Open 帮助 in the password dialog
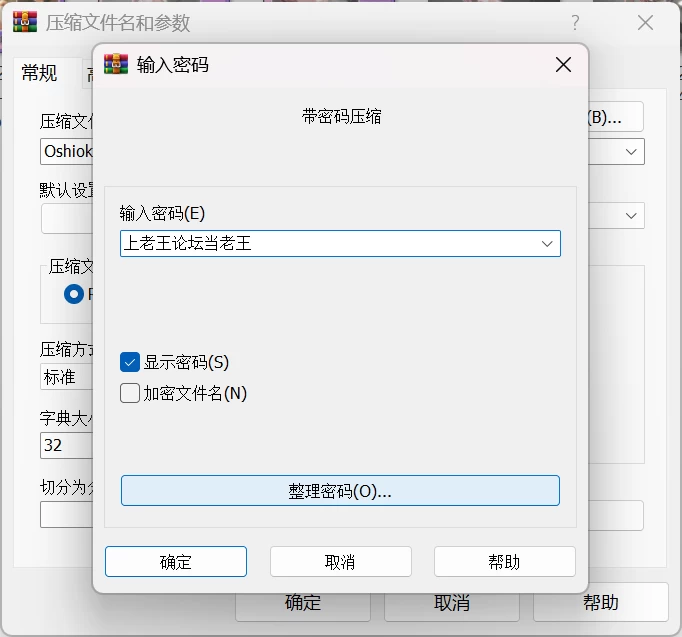 tap(505, 562)
